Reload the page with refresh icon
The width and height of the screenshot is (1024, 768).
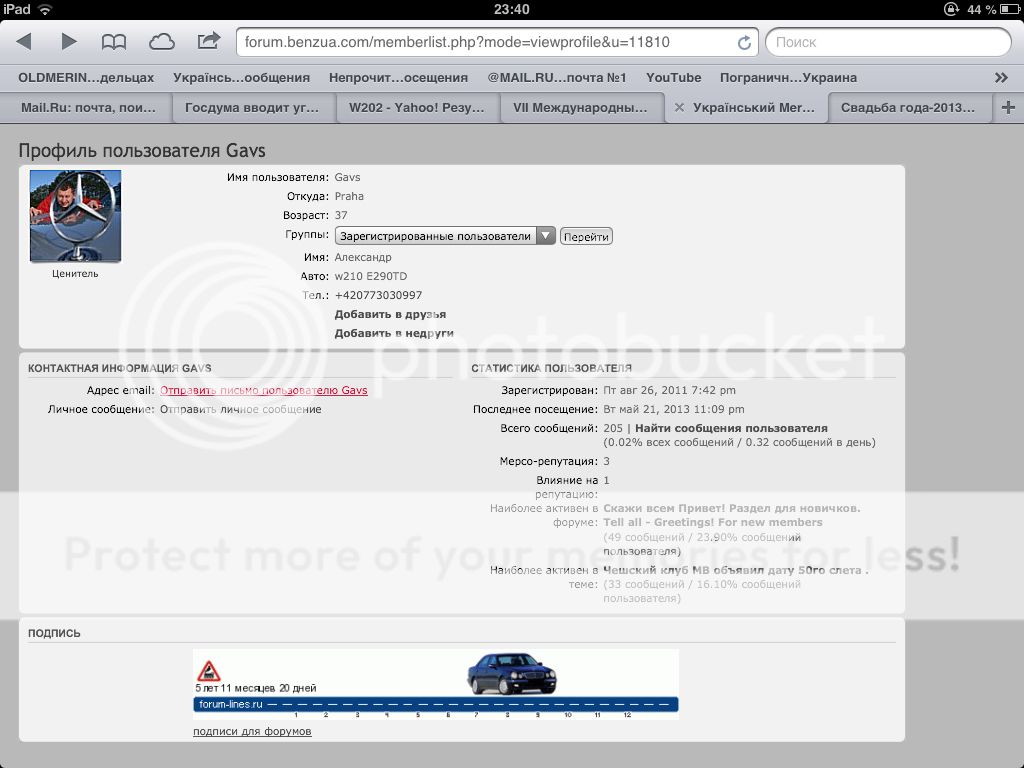click(x=744, y=43)
